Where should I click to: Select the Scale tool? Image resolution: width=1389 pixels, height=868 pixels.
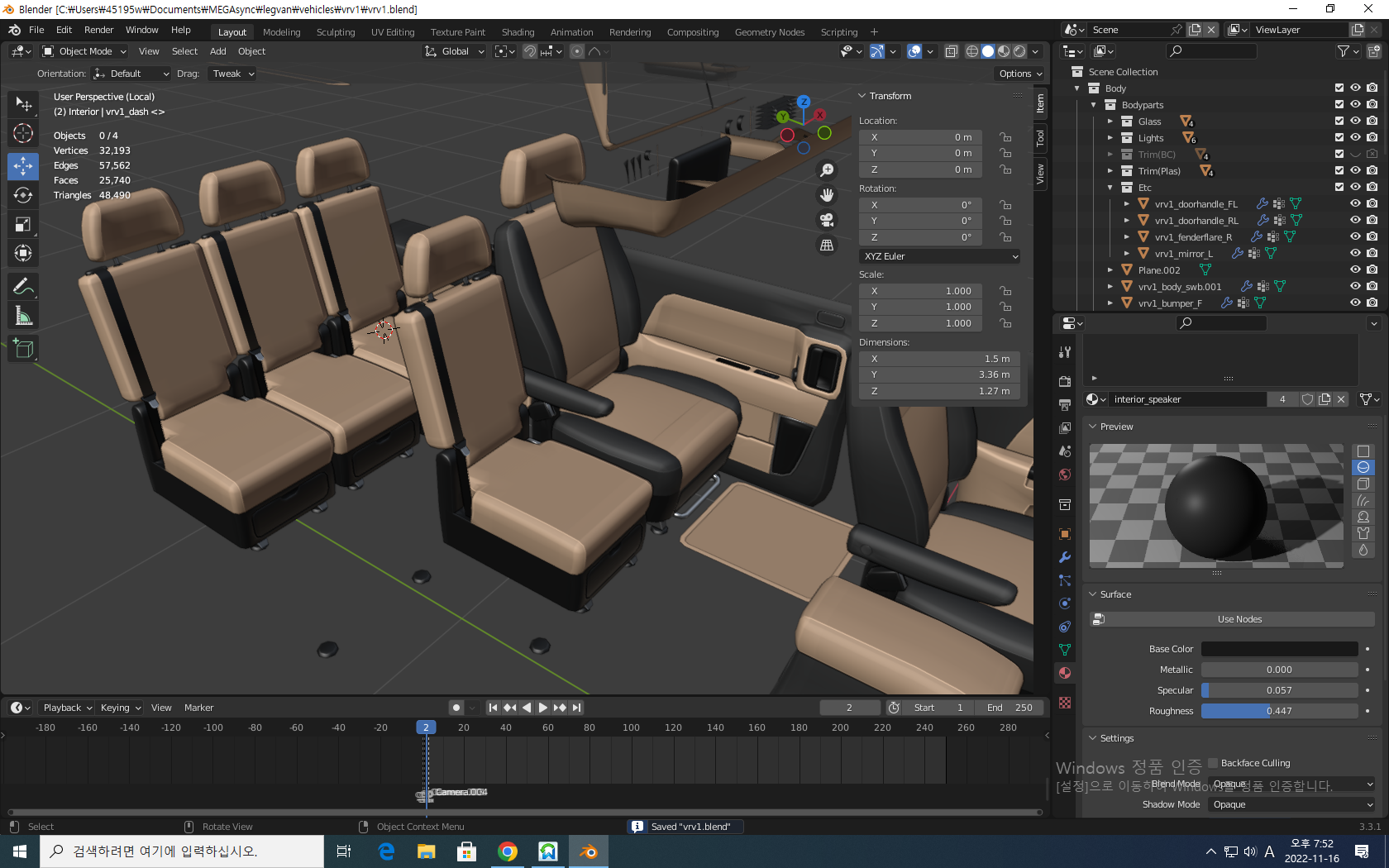tap(23, 225)
